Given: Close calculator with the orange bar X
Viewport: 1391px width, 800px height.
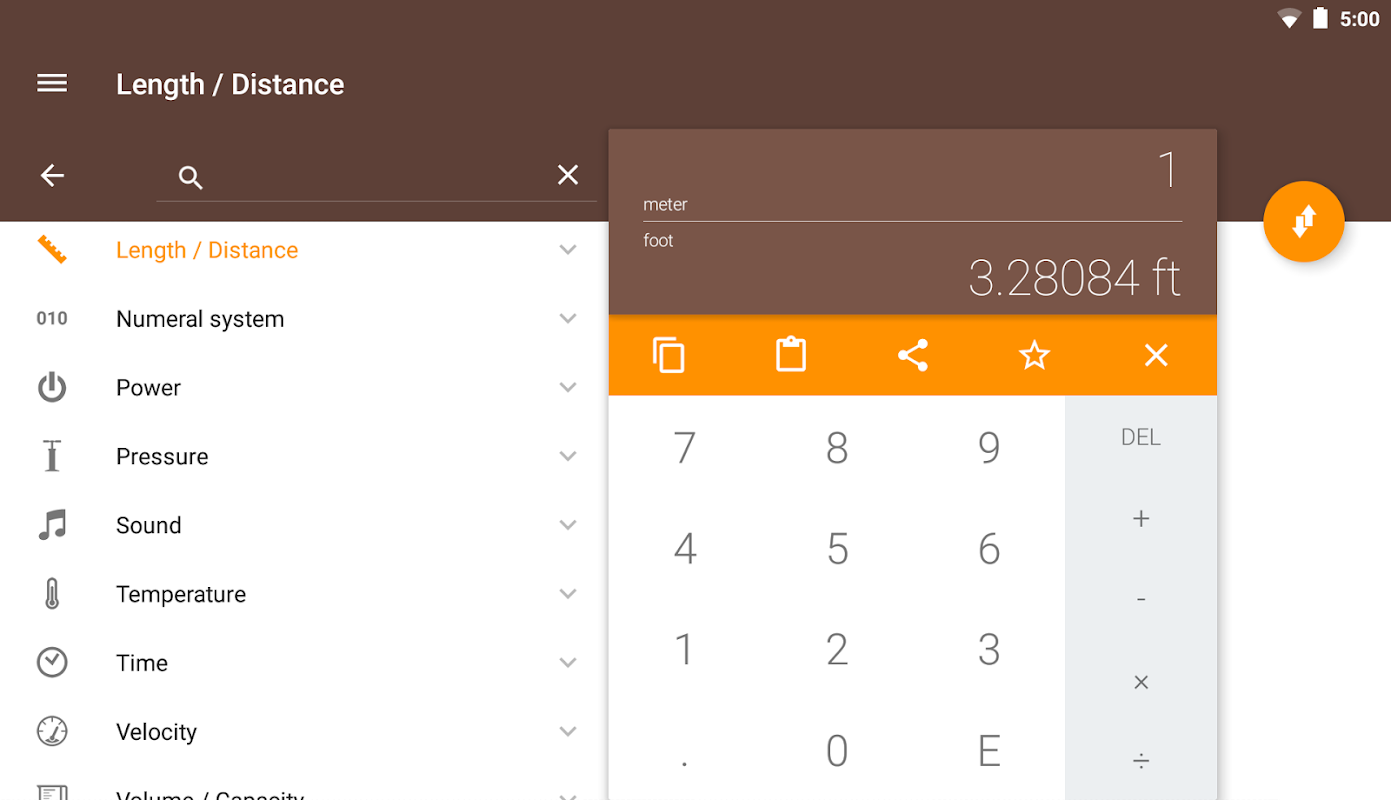Looking at the screenshot, I should pyautogui.click(x=1156, y=355).
